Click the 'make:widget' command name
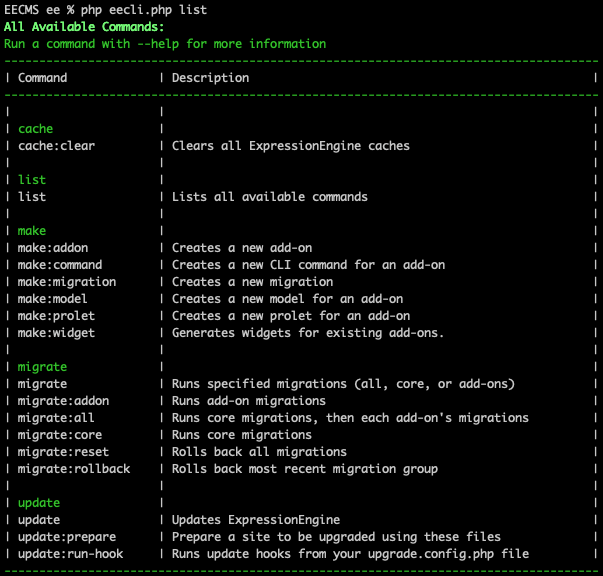 pyautogui.click(x=56, y=333)
